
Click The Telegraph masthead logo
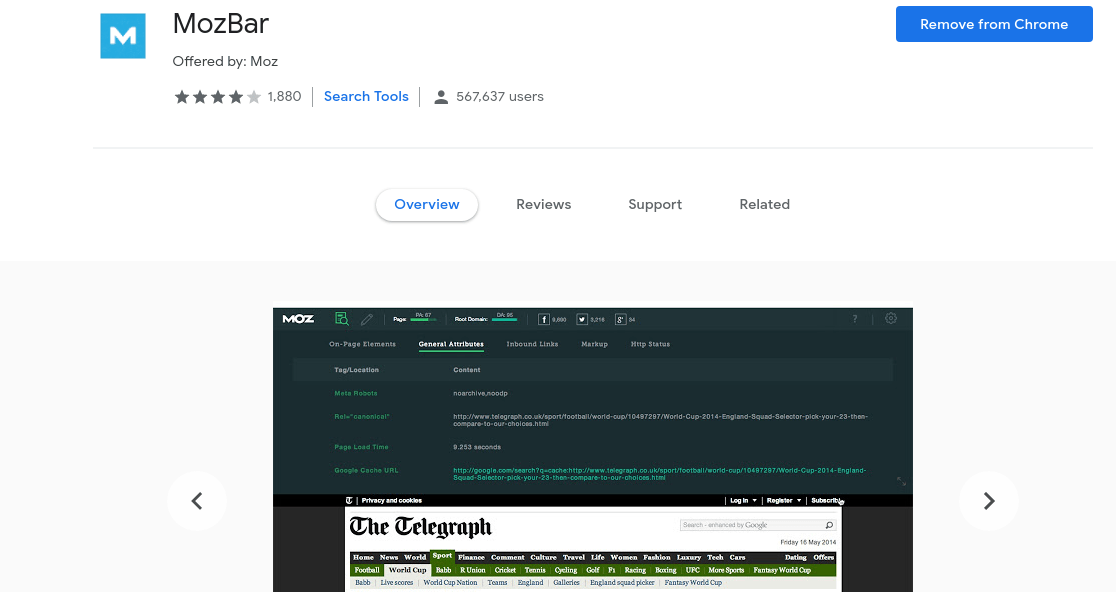click(421, 527)
